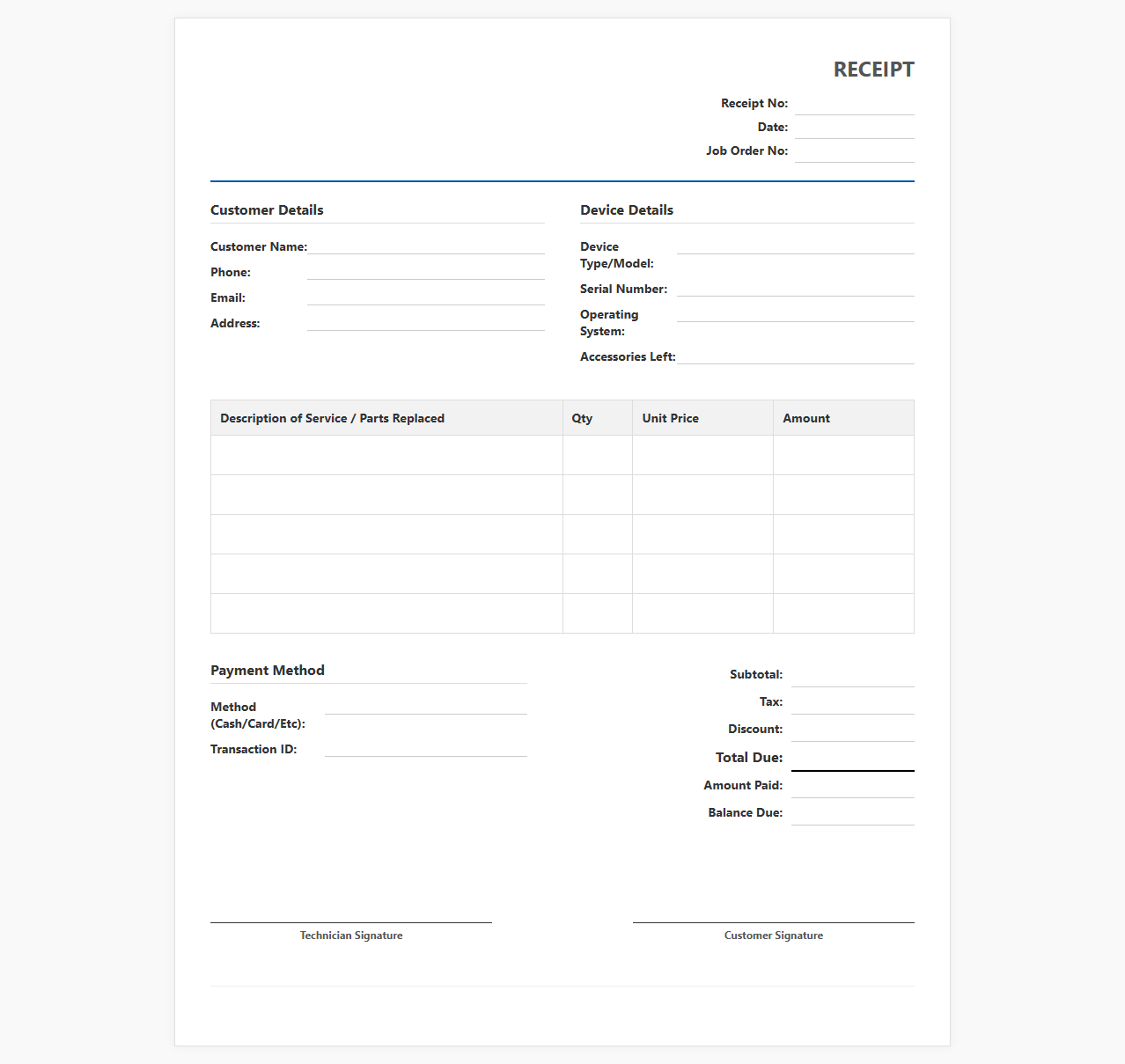Click the Customer Name input line
Screen dimensions: 1125x1064
[426, 246]
